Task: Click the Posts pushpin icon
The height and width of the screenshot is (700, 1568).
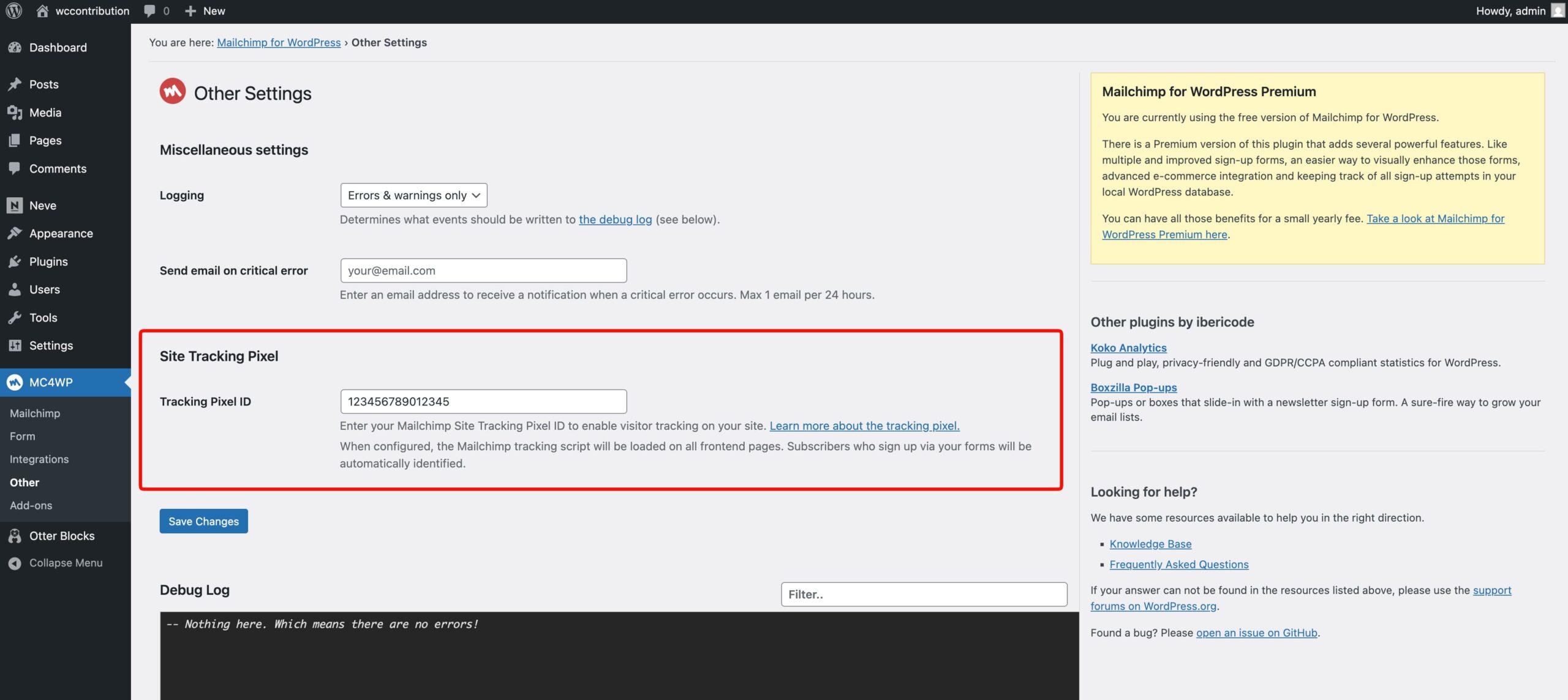Action: click(15, 84)
